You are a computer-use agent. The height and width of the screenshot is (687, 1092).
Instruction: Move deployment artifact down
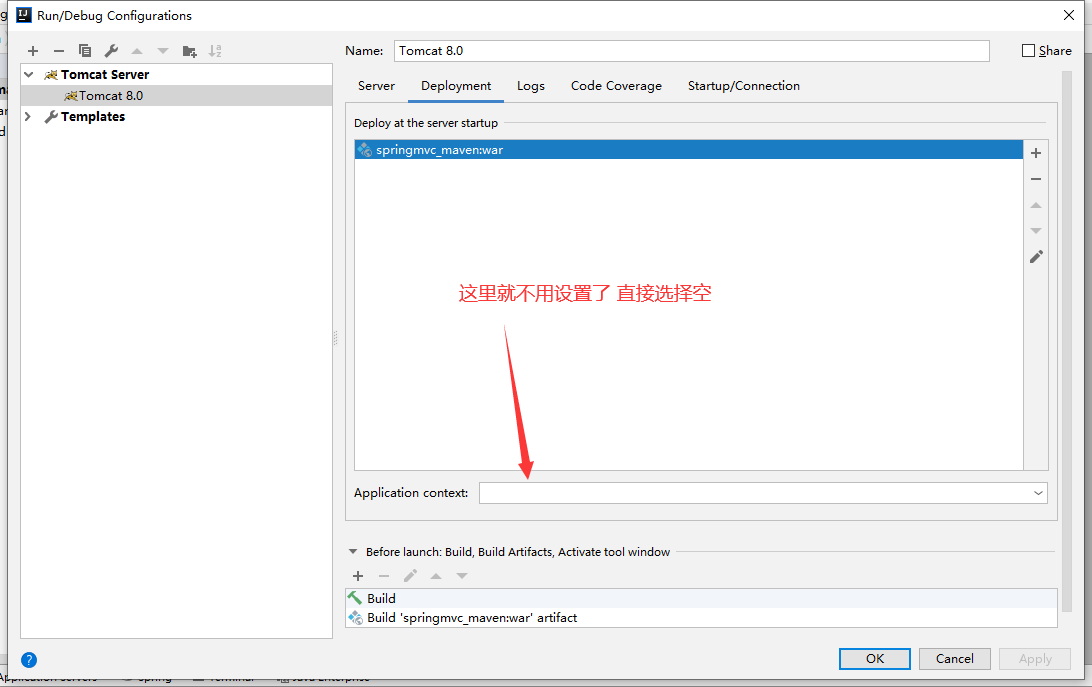(x=1036, y=231)
